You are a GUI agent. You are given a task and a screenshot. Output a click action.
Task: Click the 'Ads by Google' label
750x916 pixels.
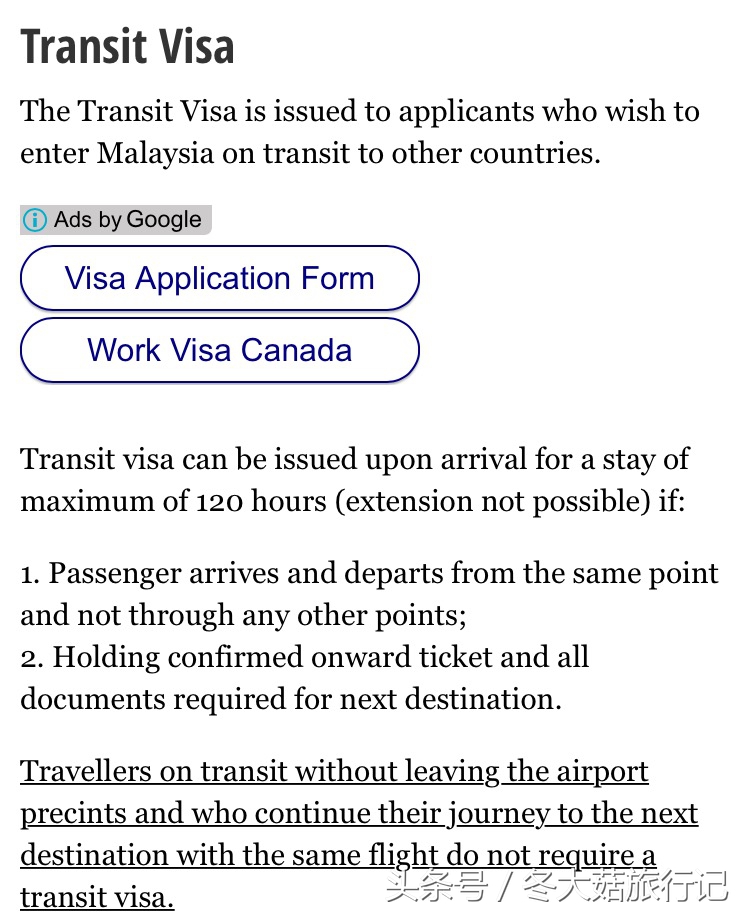point(115,220)
